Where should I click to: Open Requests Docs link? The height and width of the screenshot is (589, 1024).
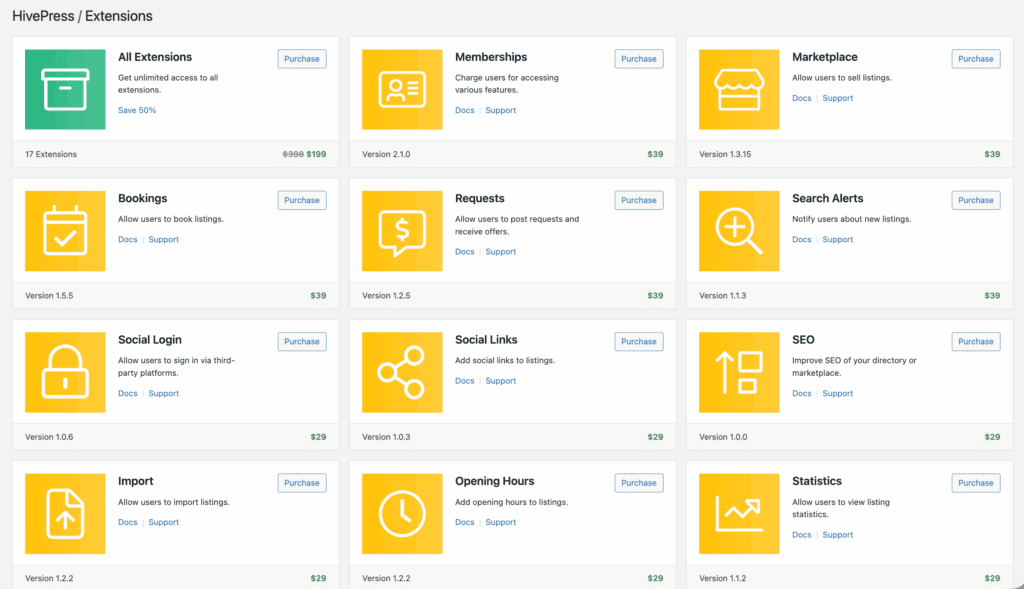465,251
